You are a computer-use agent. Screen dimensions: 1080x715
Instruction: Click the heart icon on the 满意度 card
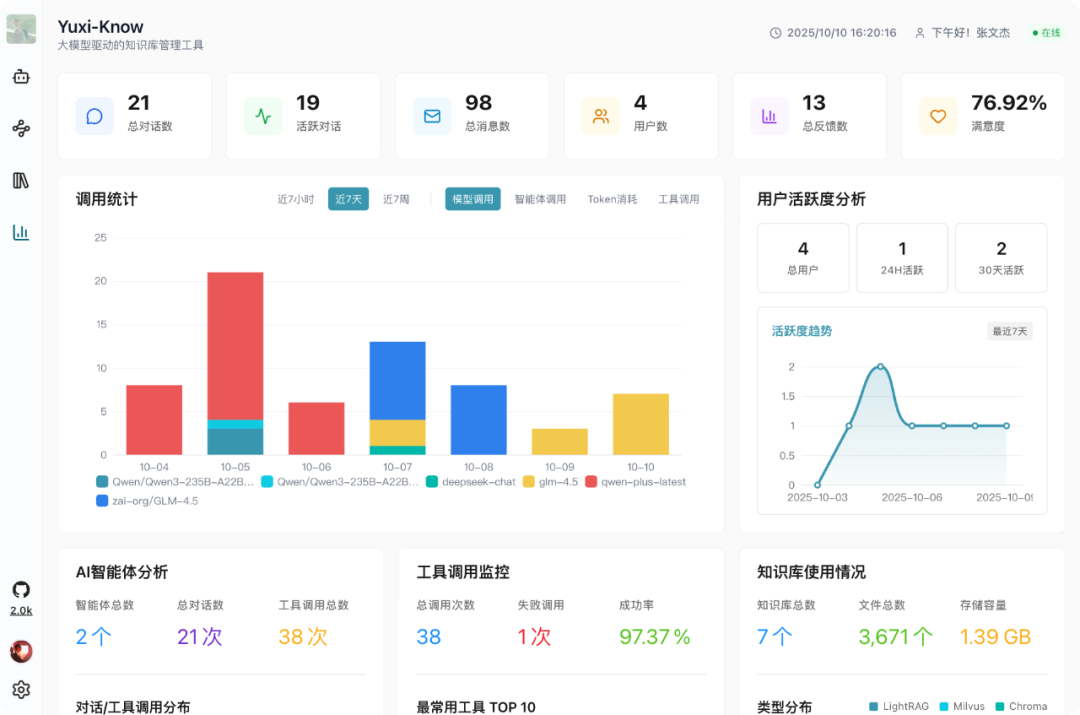[938, 116]
